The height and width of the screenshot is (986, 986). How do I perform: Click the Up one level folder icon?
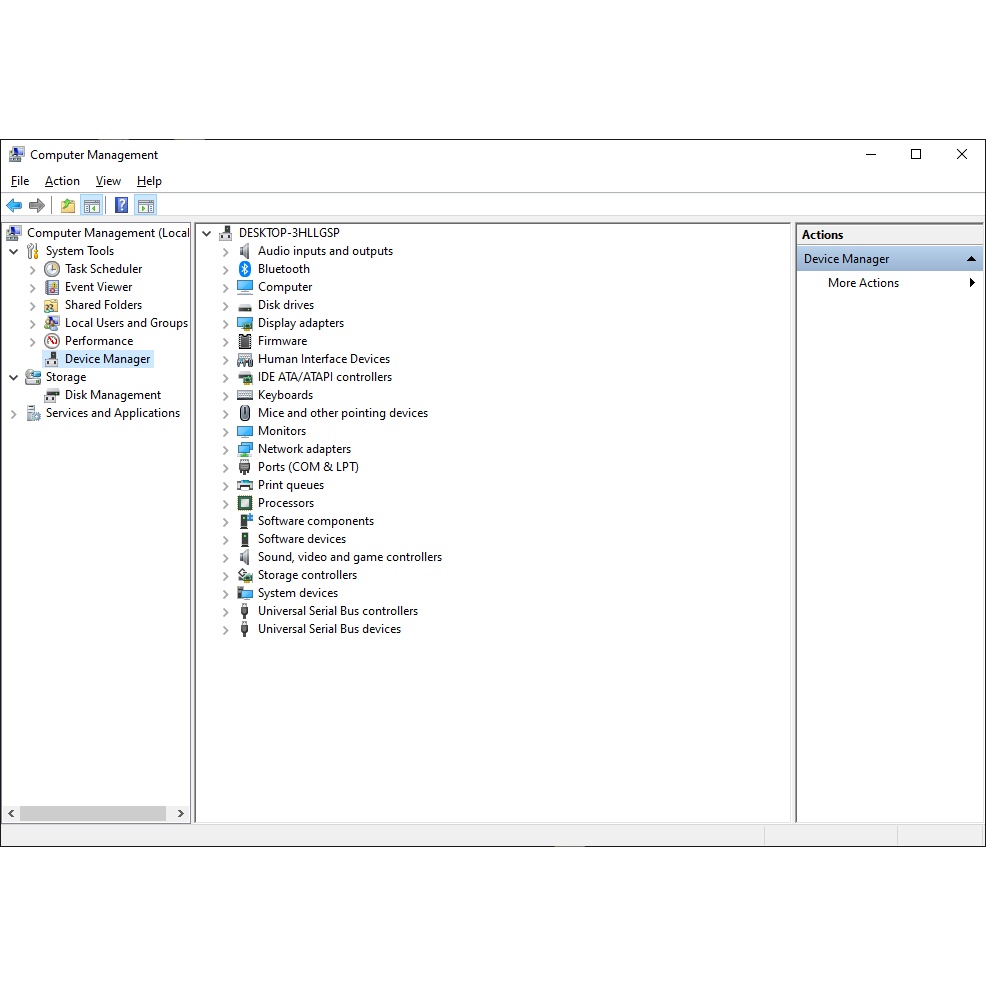tap(67, 206)
